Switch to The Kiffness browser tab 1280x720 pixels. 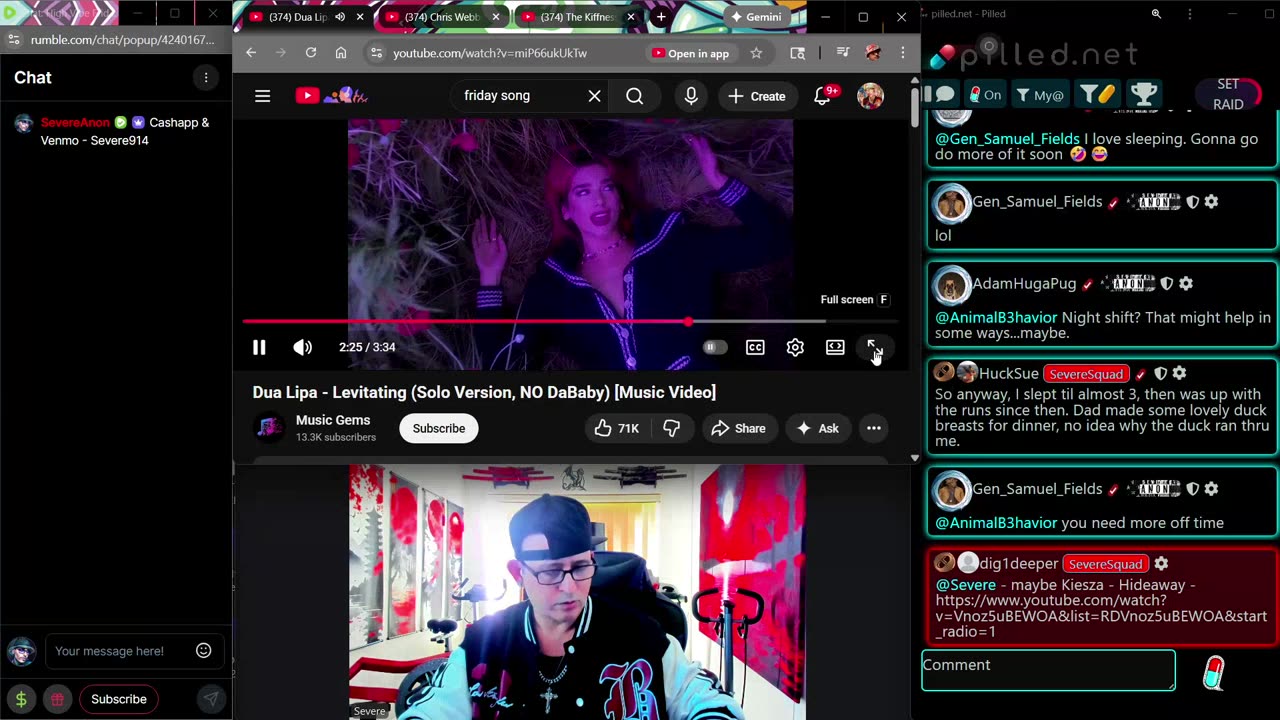click(576, 17)
